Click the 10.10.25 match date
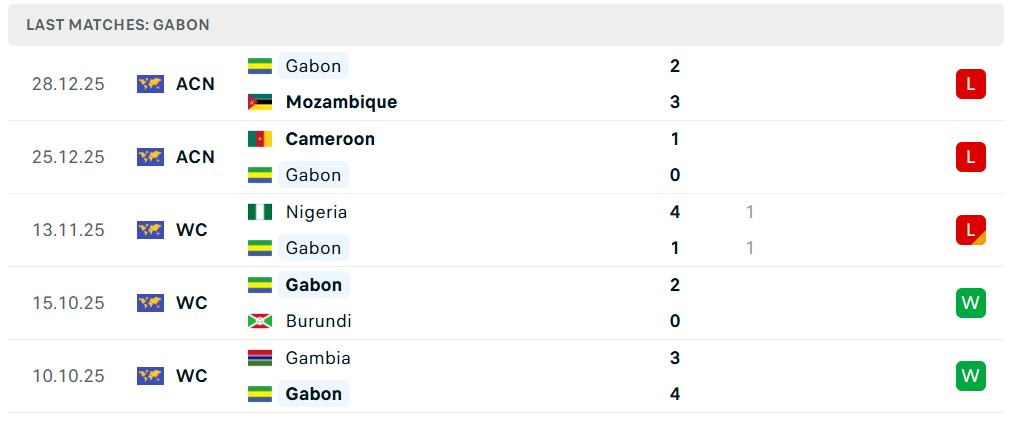 [x=68, y=376]
